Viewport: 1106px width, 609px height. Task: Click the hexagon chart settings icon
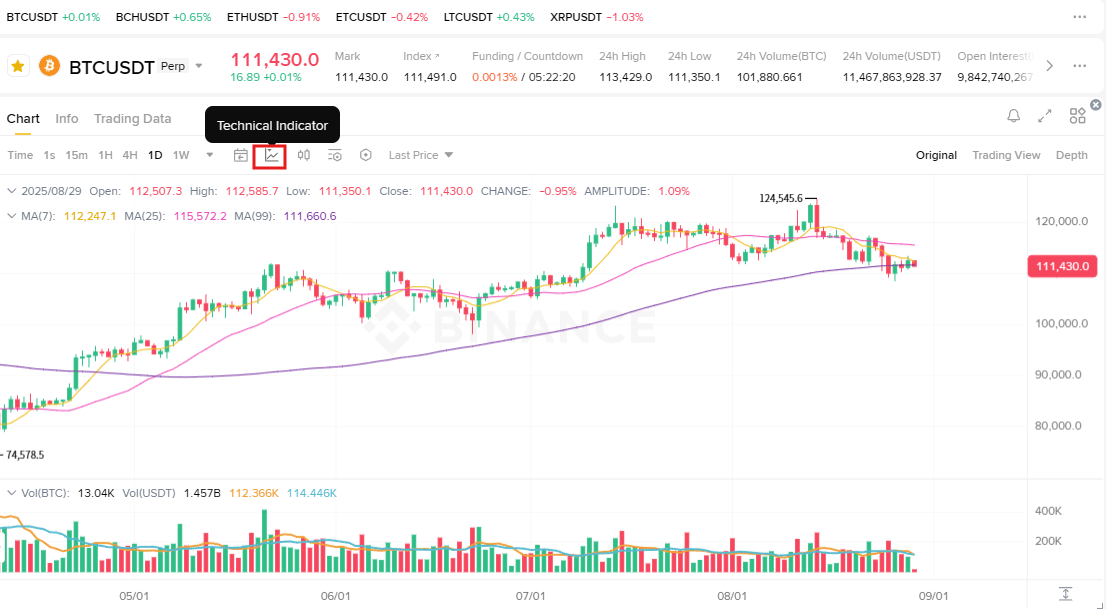click(x=365, y=155)
